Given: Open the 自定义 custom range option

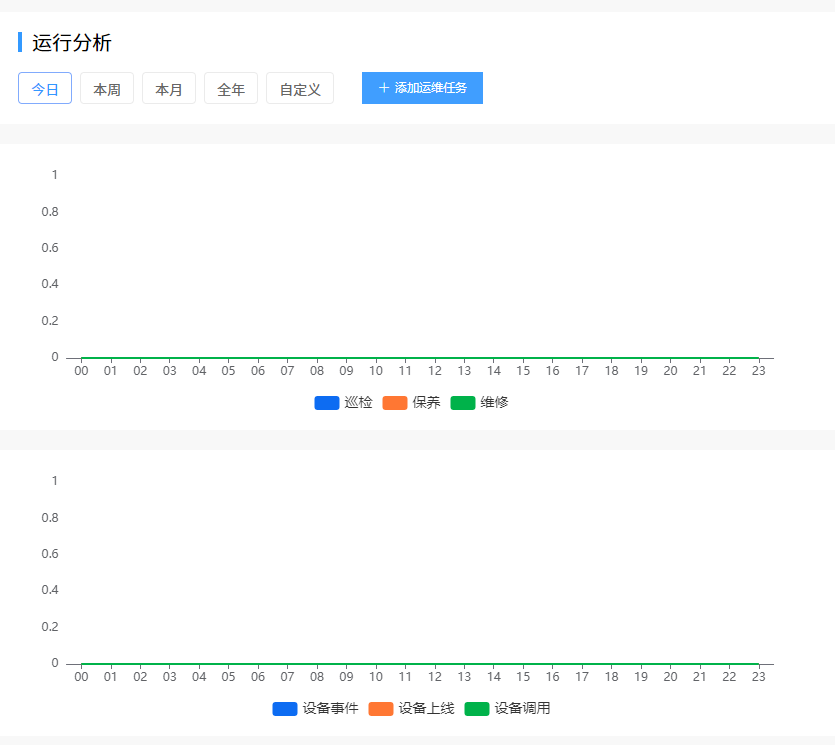Looking at the screenshot, I should pos(300,88).
